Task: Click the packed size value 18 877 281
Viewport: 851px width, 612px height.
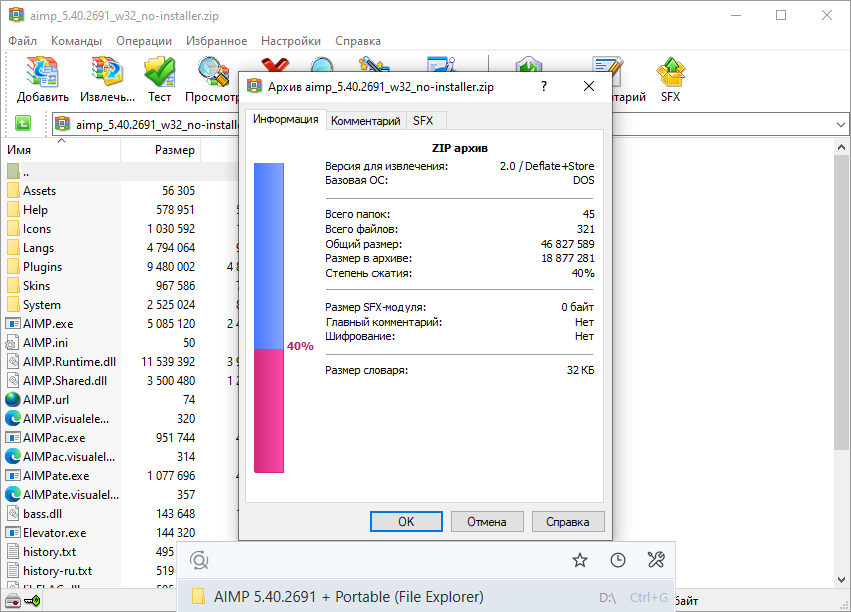Action: [x=568, y=258]
